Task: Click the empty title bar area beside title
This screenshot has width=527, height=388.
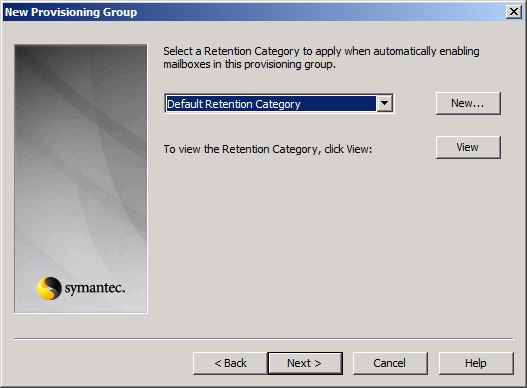Action: (319, 12)
